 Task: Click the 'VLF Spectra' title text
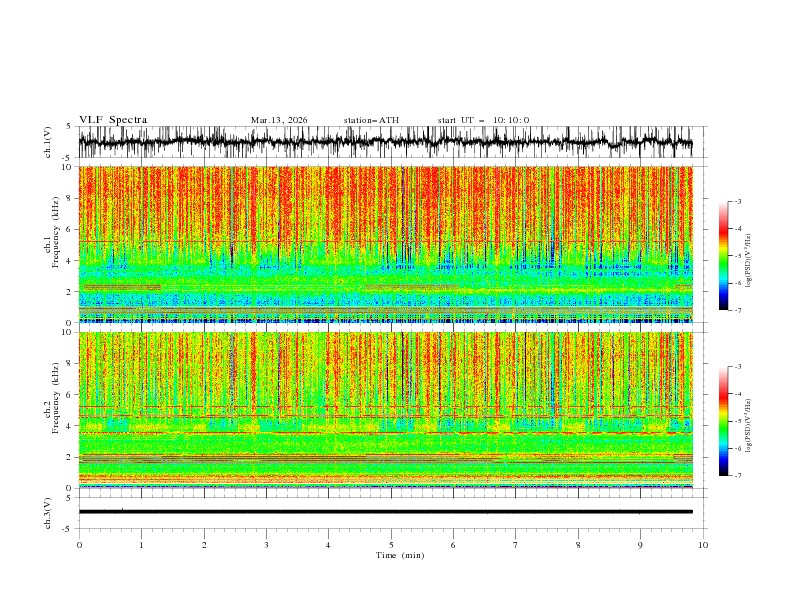[113, 120]
